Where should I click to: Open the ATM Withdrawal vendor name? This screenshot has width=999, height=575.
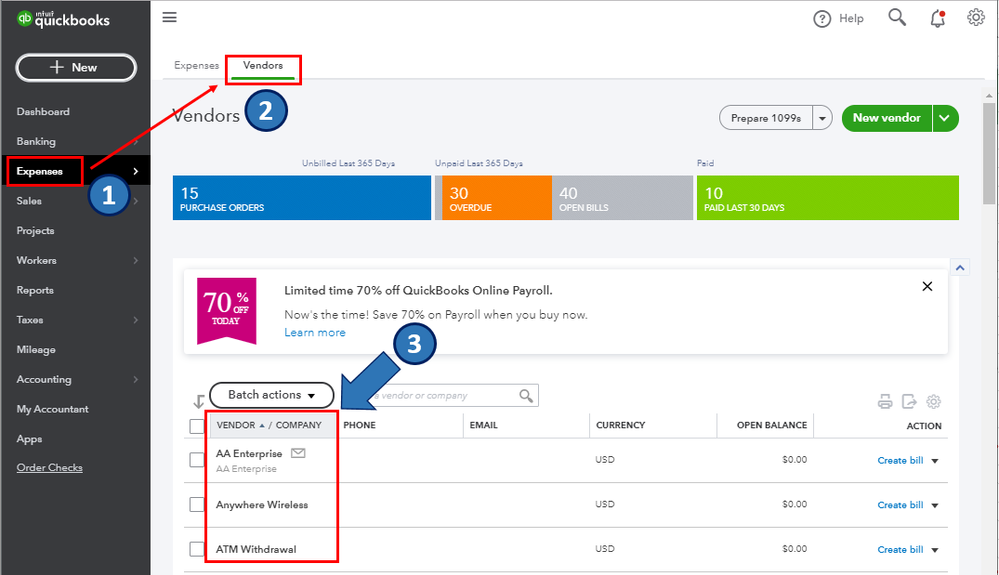256,550
